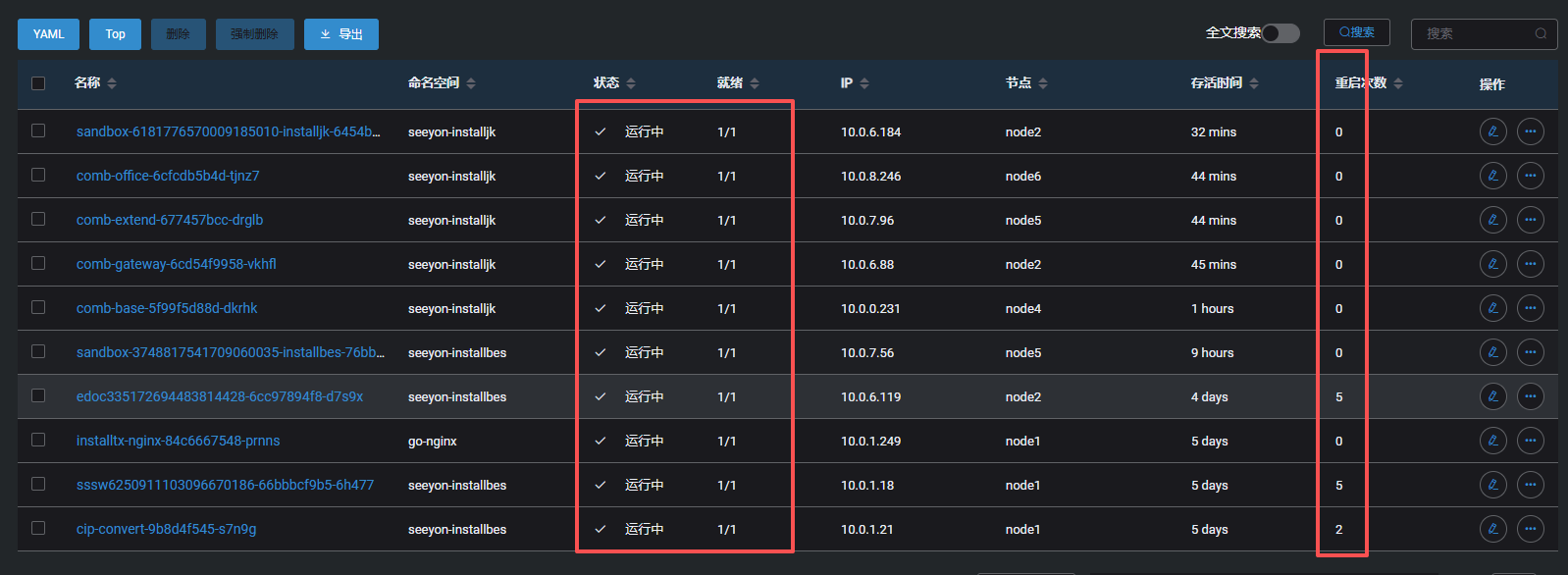Click uptime cell 9 hours
This screenshot has width=1568, height=575.
1213,352
